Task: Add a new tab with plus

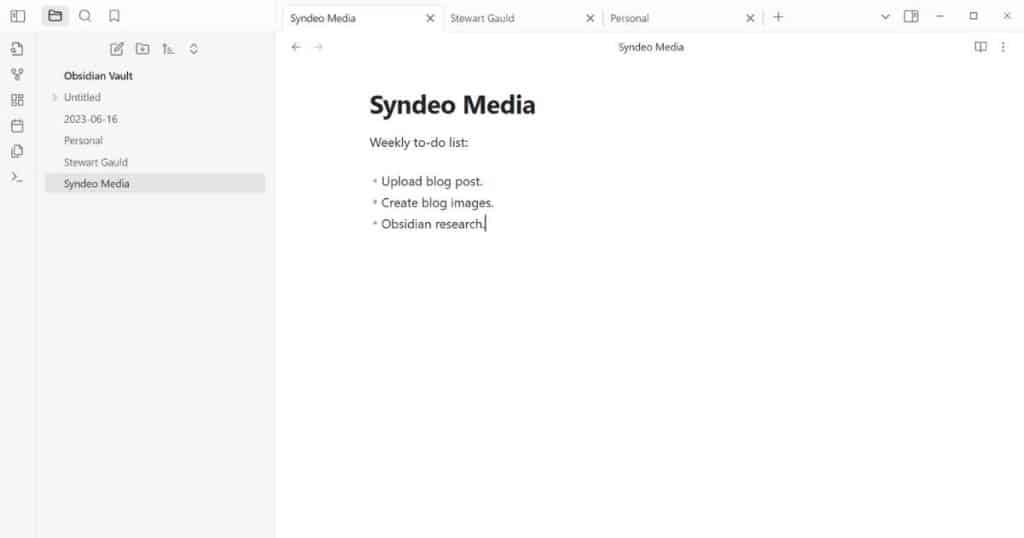Action: point(778,17)
